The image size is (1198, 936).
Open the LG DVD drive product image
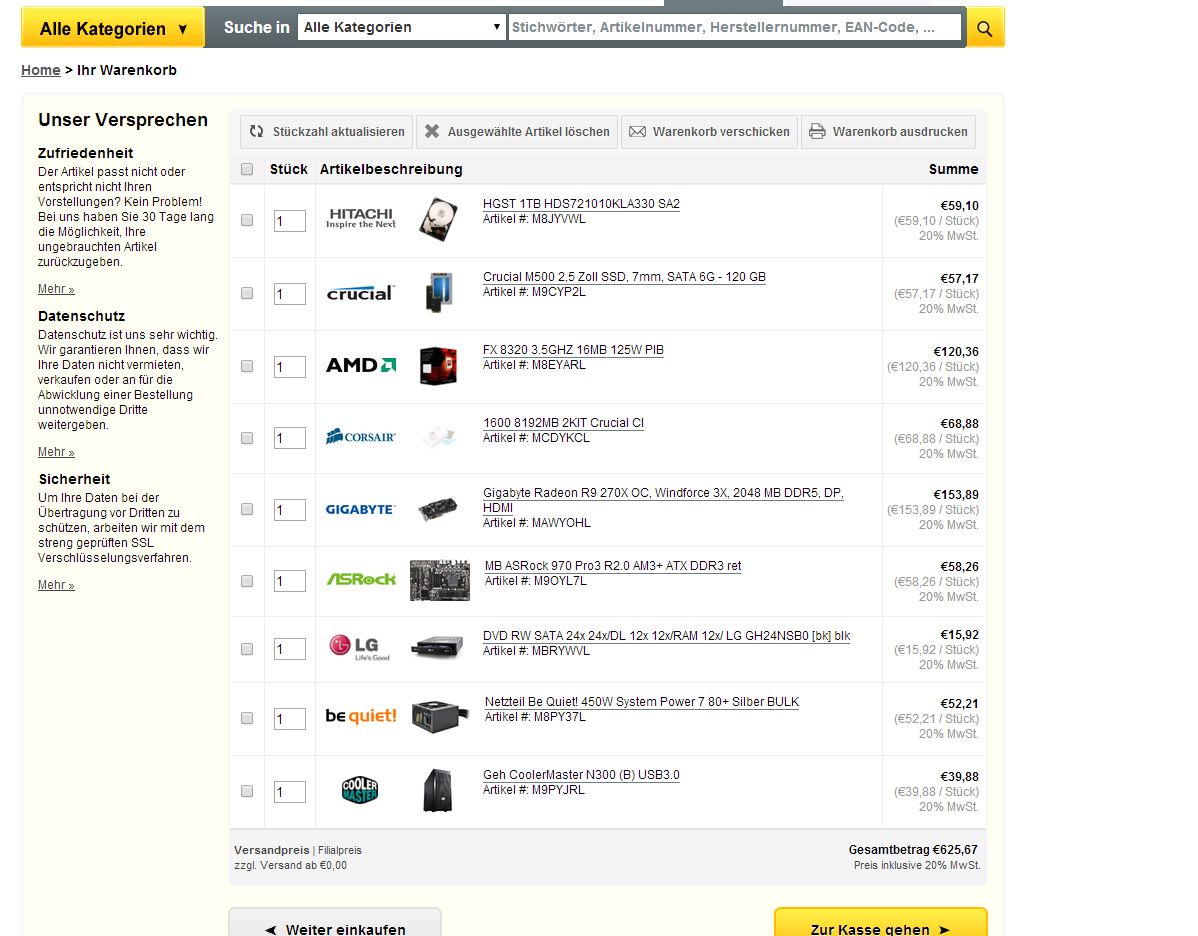coord(438,648)
